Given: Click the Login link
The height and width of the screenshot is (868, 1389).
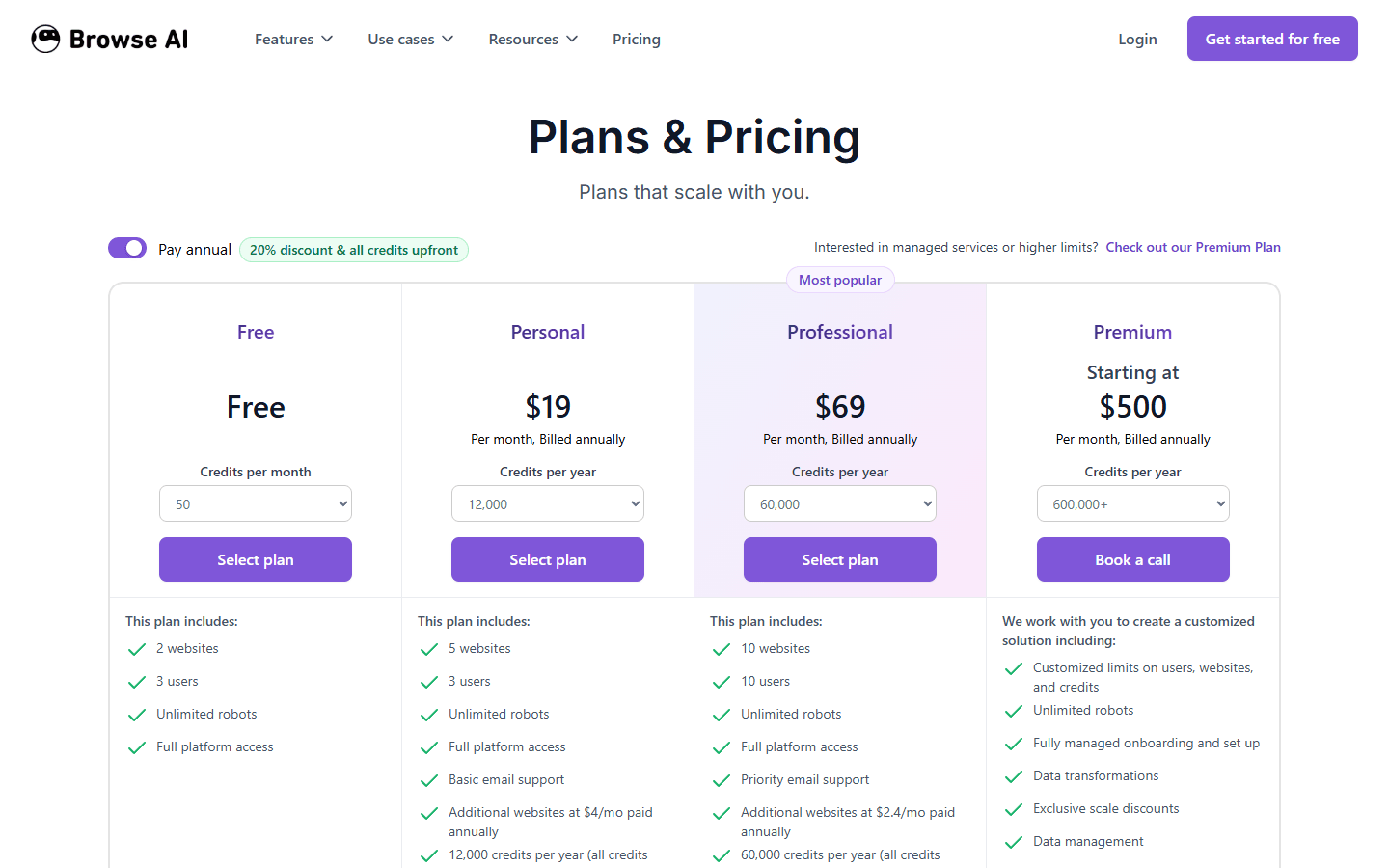Looking at the screenshot, I should pos(1137,39).
